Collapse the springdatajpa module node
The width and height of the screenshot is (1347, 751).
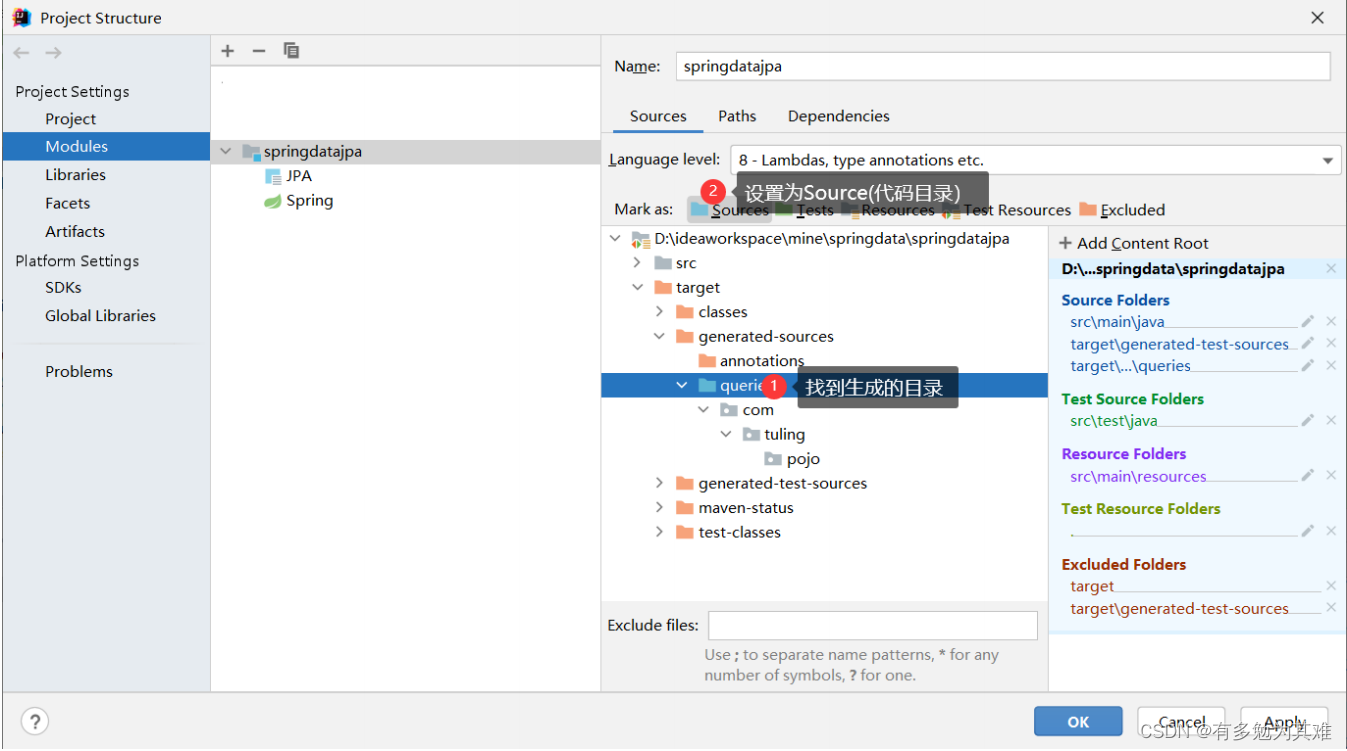[x=225, y=152]
